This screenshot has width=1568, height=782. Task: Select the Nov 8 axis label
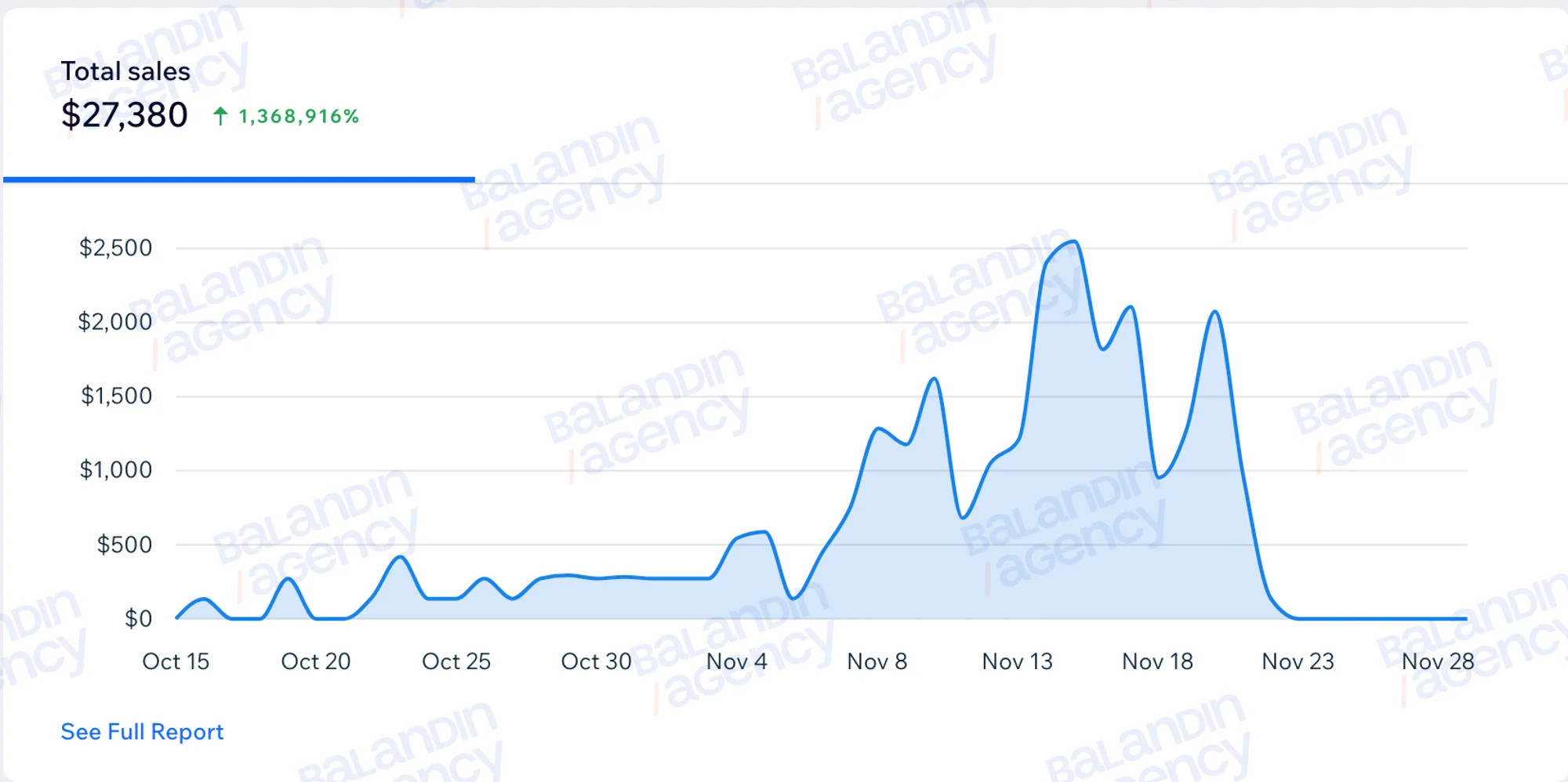tap(877, 661)
